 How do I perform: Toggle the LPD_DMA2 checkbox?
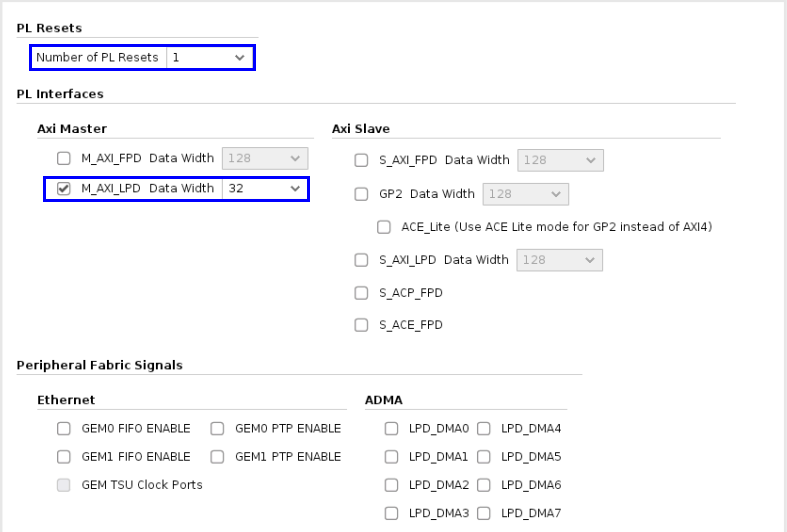pyautogui.click(x=392, y=485)
